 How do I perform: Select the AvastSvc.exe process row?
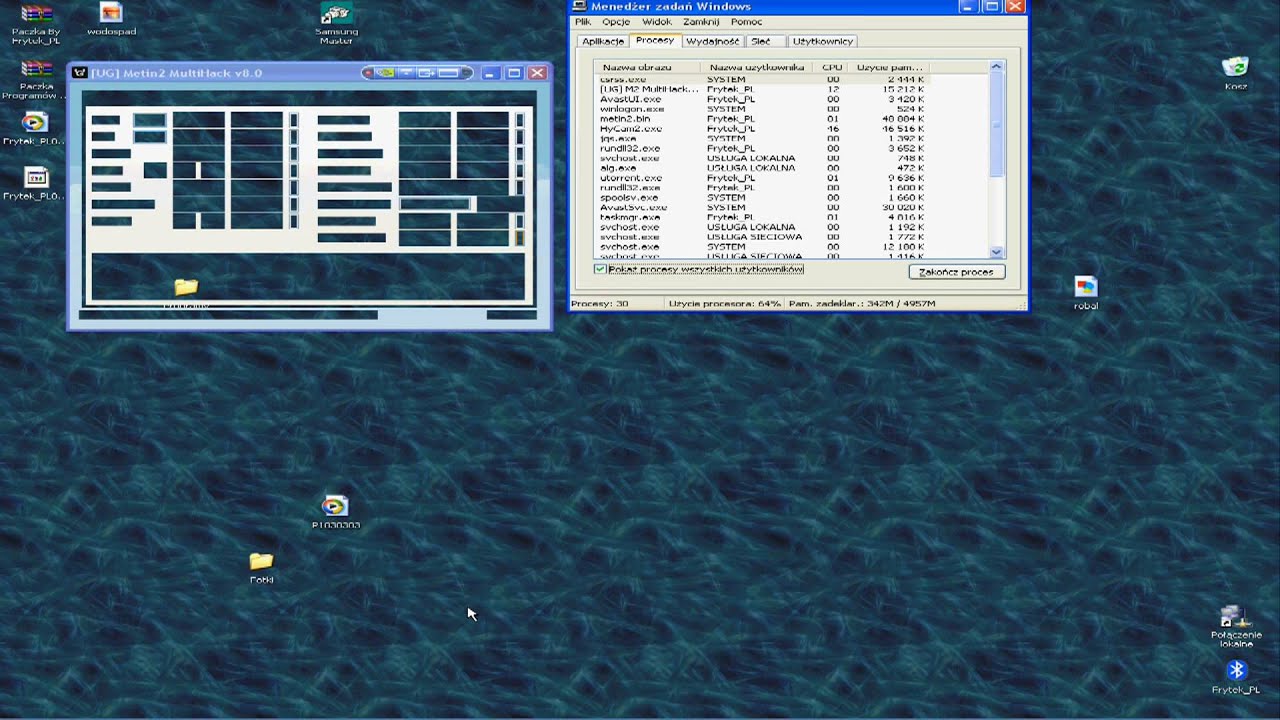tap(762, 207)
